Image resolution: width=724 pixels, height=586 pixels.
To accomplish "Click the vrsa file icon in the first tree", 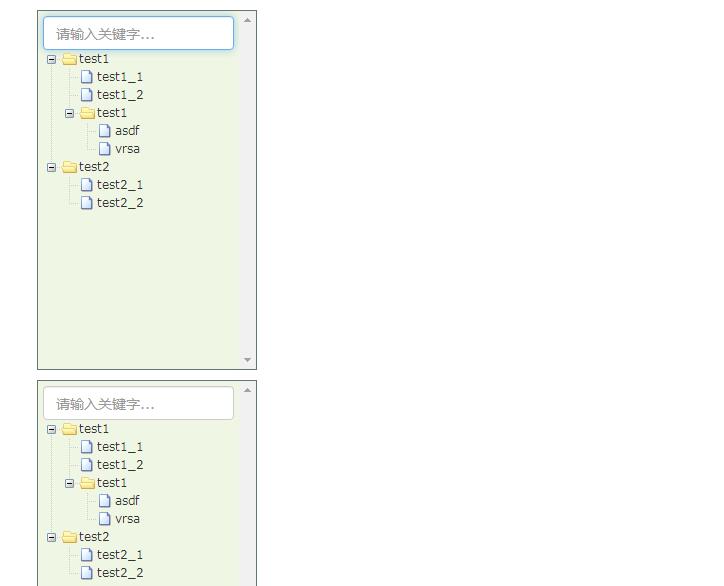I will click(x=105, y=149).
